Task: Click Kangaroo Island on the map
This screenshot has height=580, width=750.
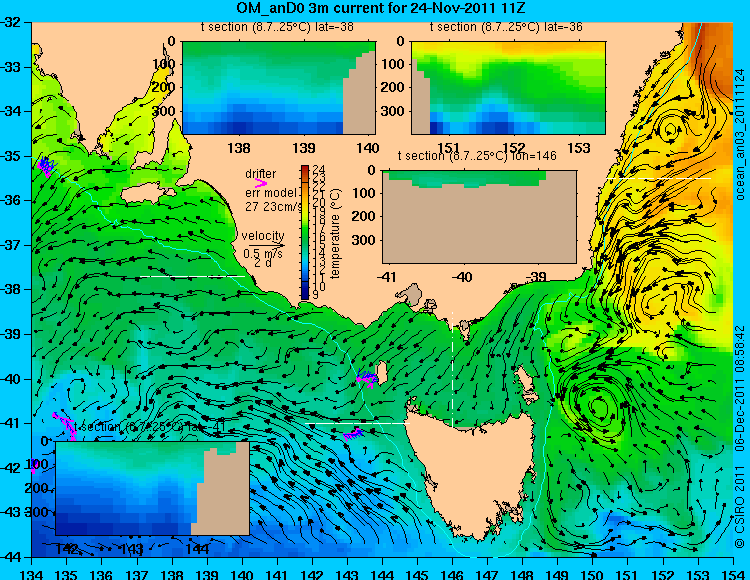Action: pyautogui.click(x=148, y=194)
